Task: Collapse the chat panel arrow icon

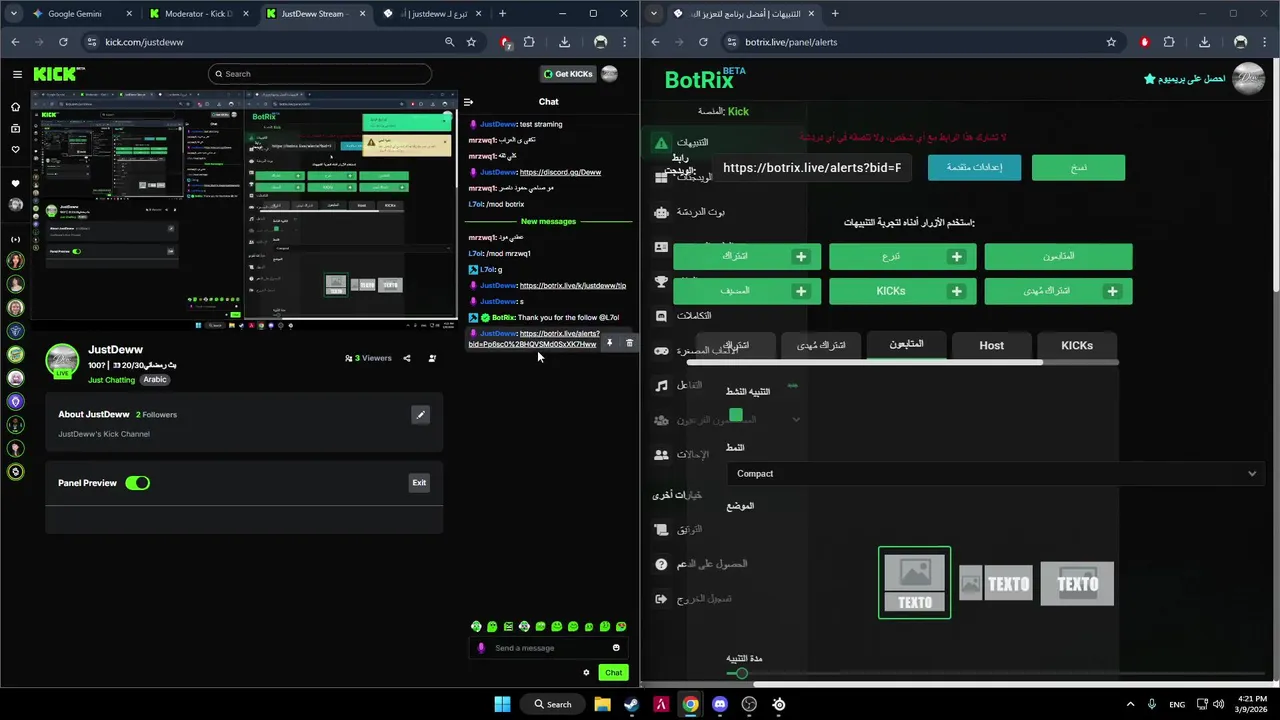Action: [x=468, y=102]
